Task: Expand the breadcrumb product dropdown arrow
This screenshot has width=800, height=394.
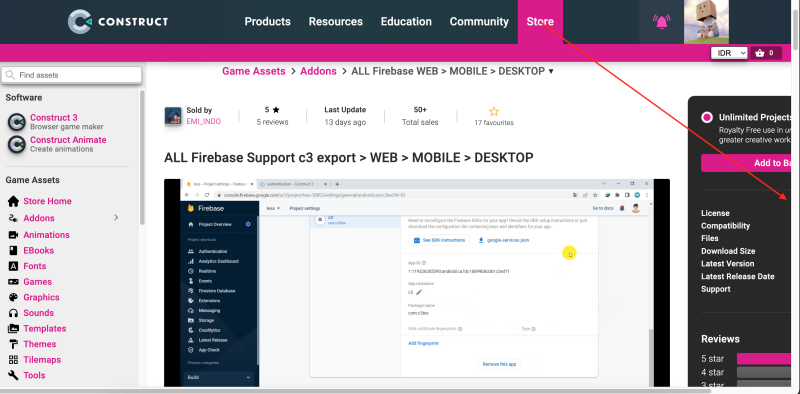Action: pyautogui.click(x=551, y=71)
